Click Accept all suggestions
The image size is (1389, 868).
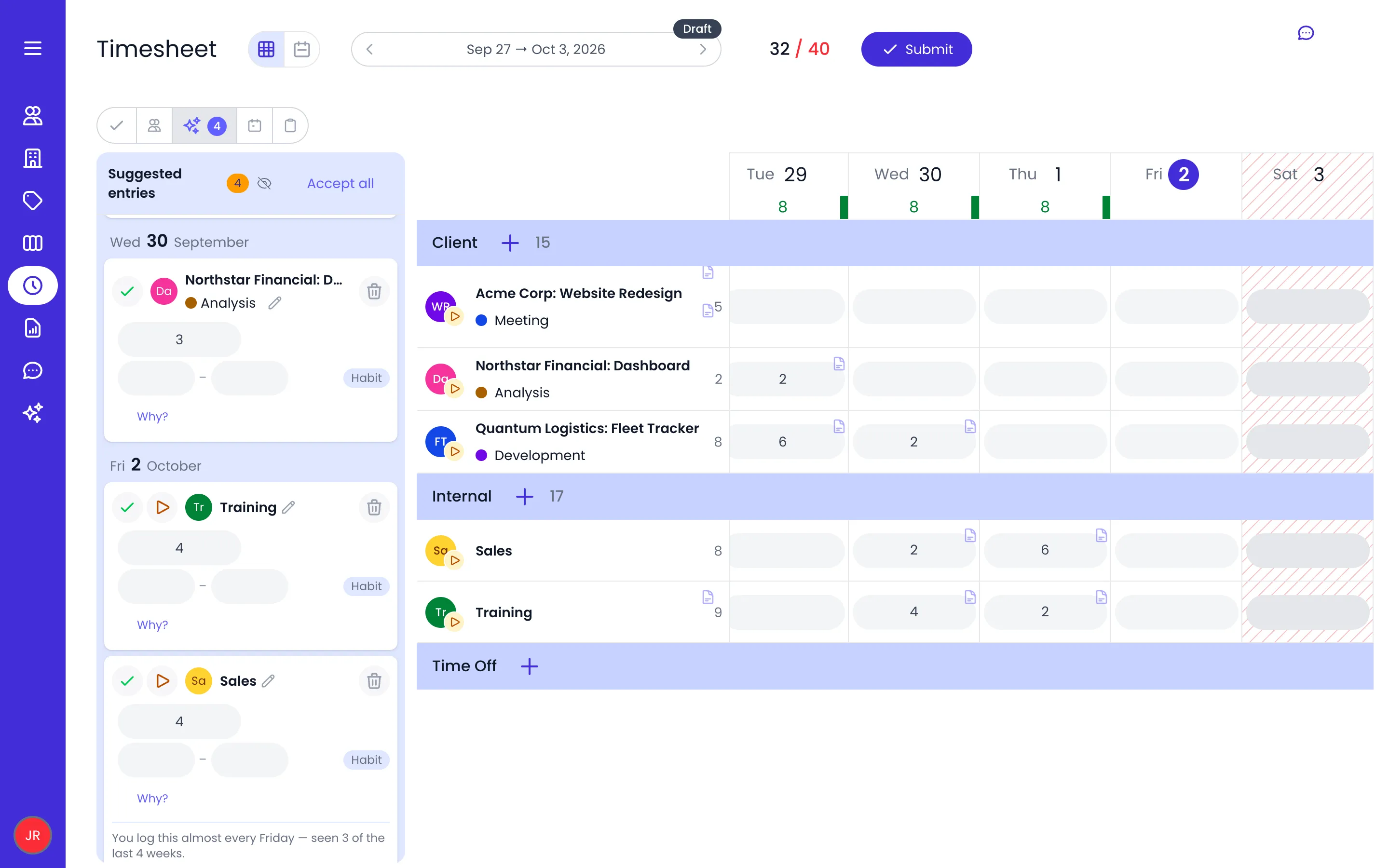[x=340, y=183]
